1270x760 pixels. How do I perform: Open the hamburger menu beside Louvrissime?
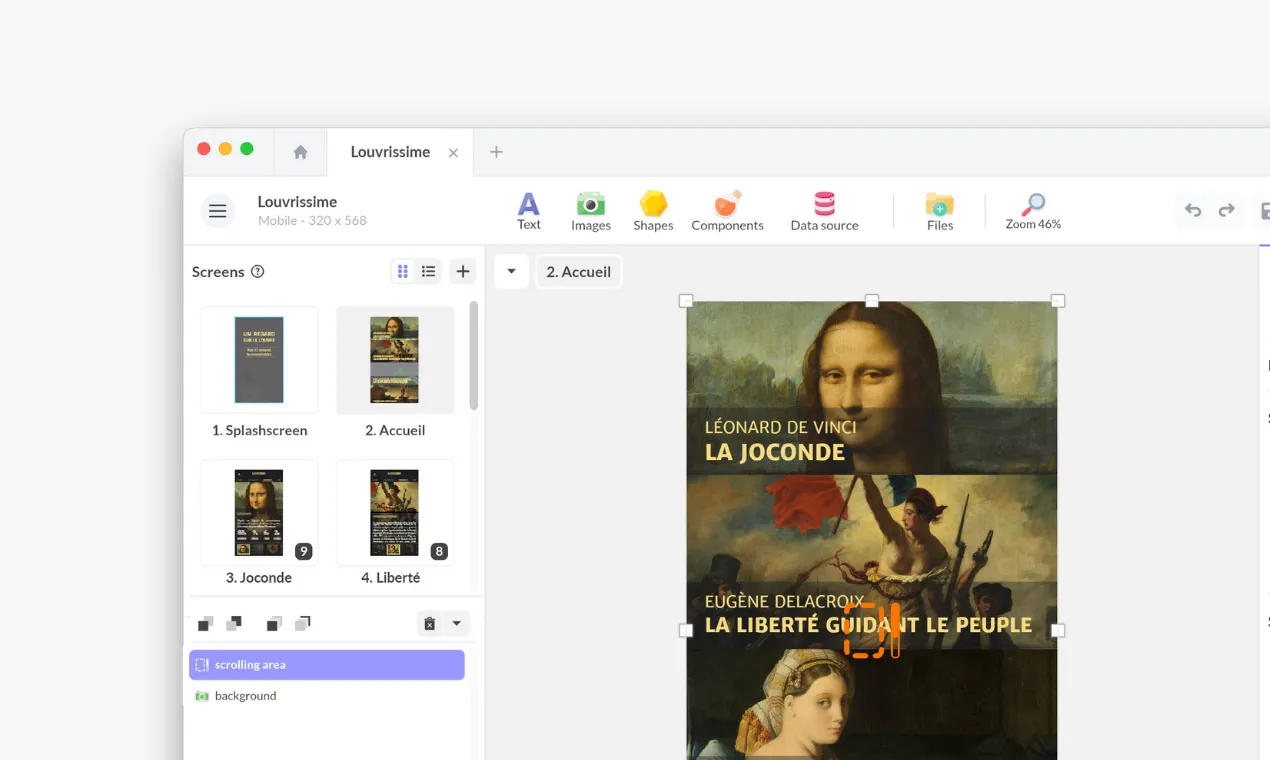tap(217, 210)
